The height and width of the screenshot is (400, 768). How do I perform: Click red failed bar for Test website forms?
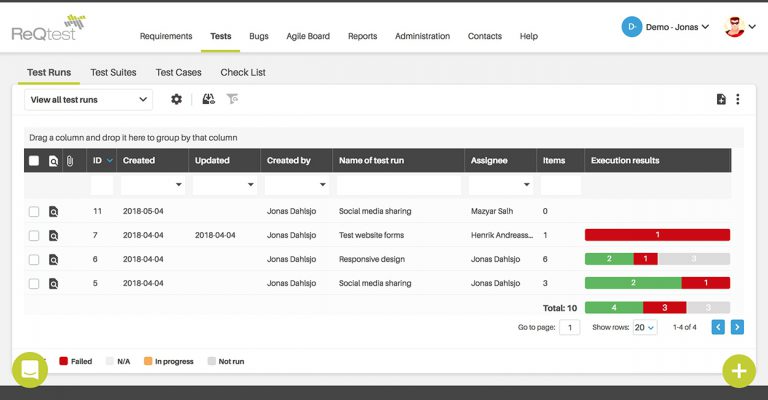pyautogui.click(x=657, y=235)
